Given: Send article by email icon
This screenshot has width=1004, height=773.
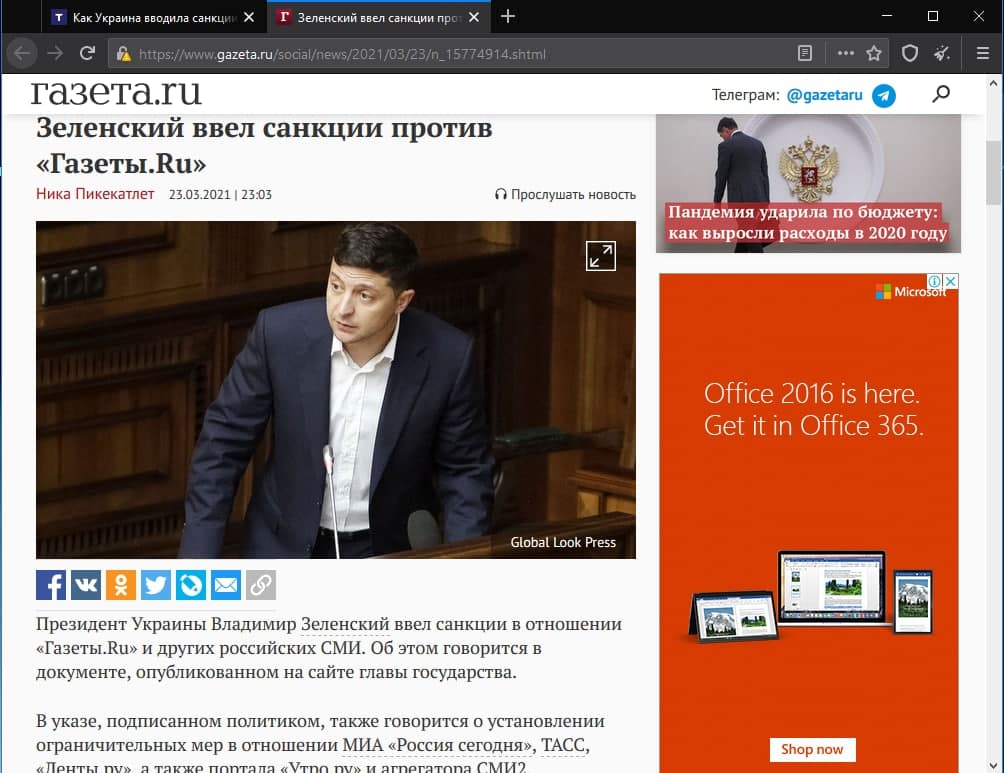Looking at the screenshot, I should pos(226,585).
